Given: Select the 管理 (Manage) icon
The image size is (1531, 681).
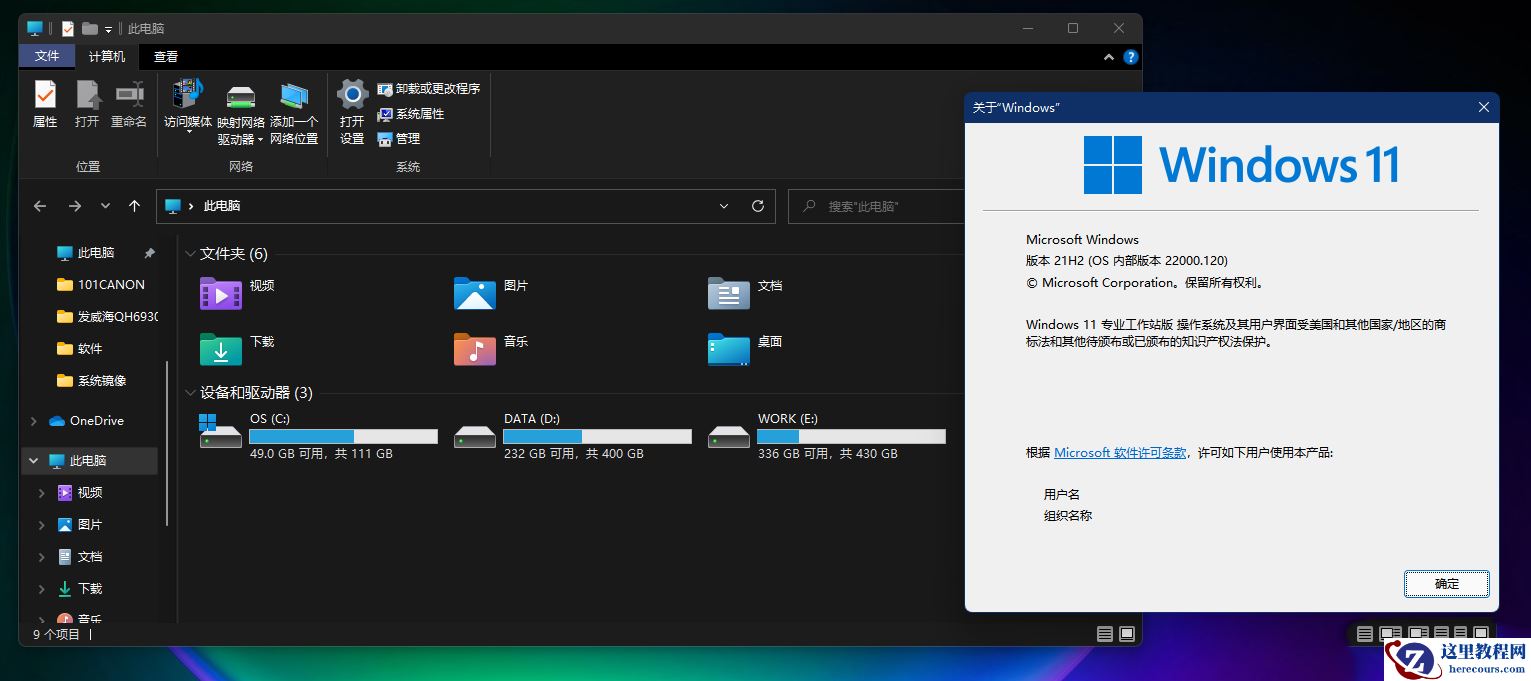Looking at the screenshot, I should [x=400, y=138].
